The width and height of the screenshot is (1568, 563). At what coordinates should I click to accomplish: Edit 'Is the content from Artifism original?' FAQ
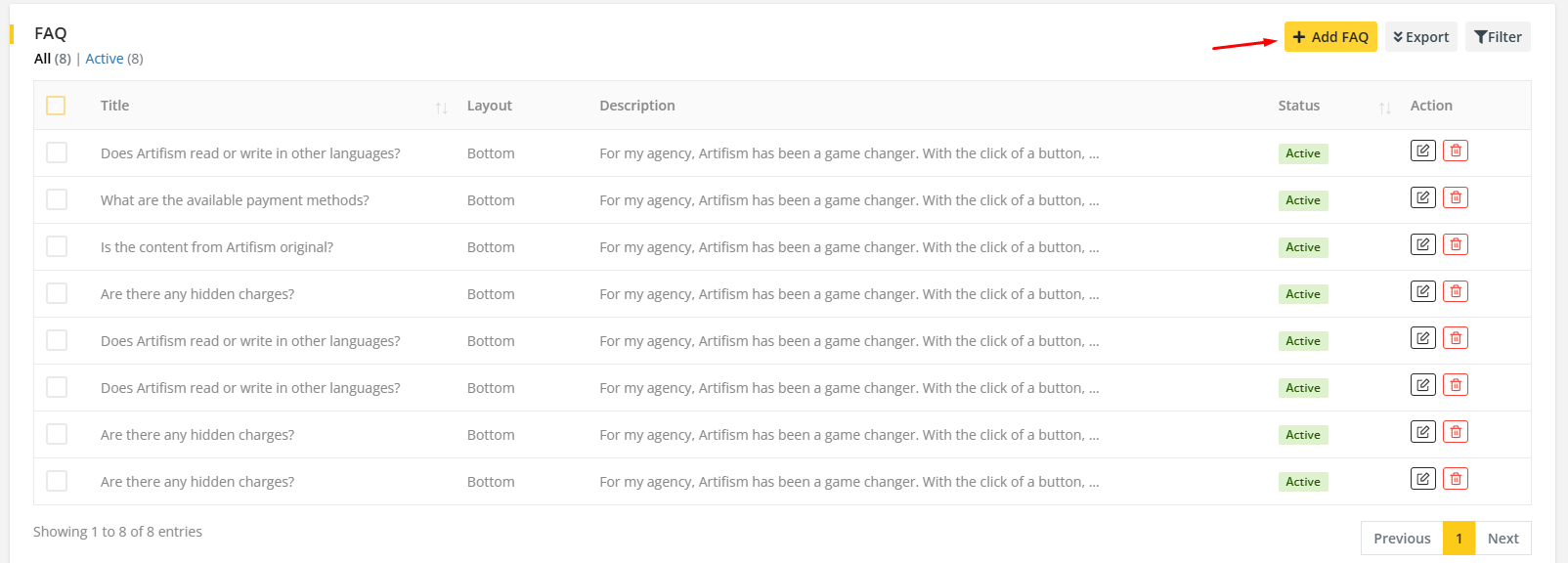click(x=1422, y=244)
